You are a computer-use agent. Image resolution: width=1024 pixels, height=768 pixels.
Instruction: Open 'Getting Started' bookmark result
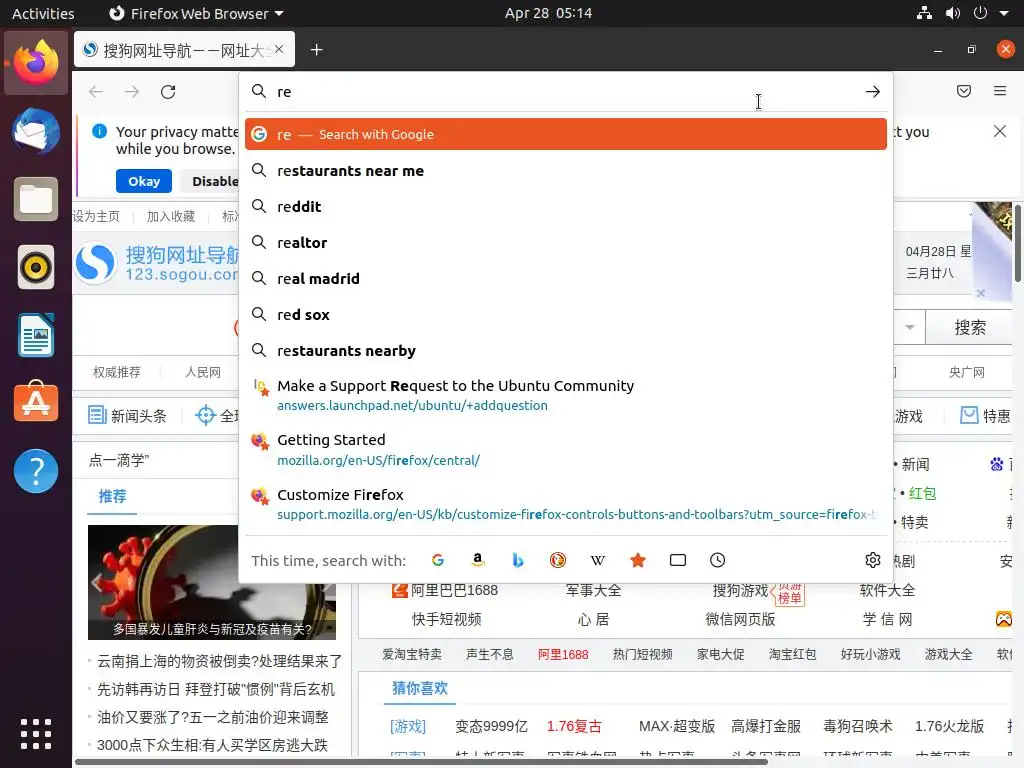(566, 449)
